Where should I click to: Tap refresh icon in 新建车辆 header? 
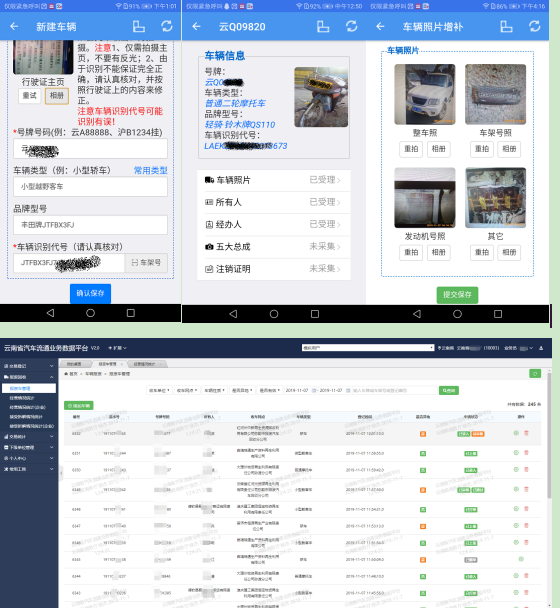pos(167,26)
